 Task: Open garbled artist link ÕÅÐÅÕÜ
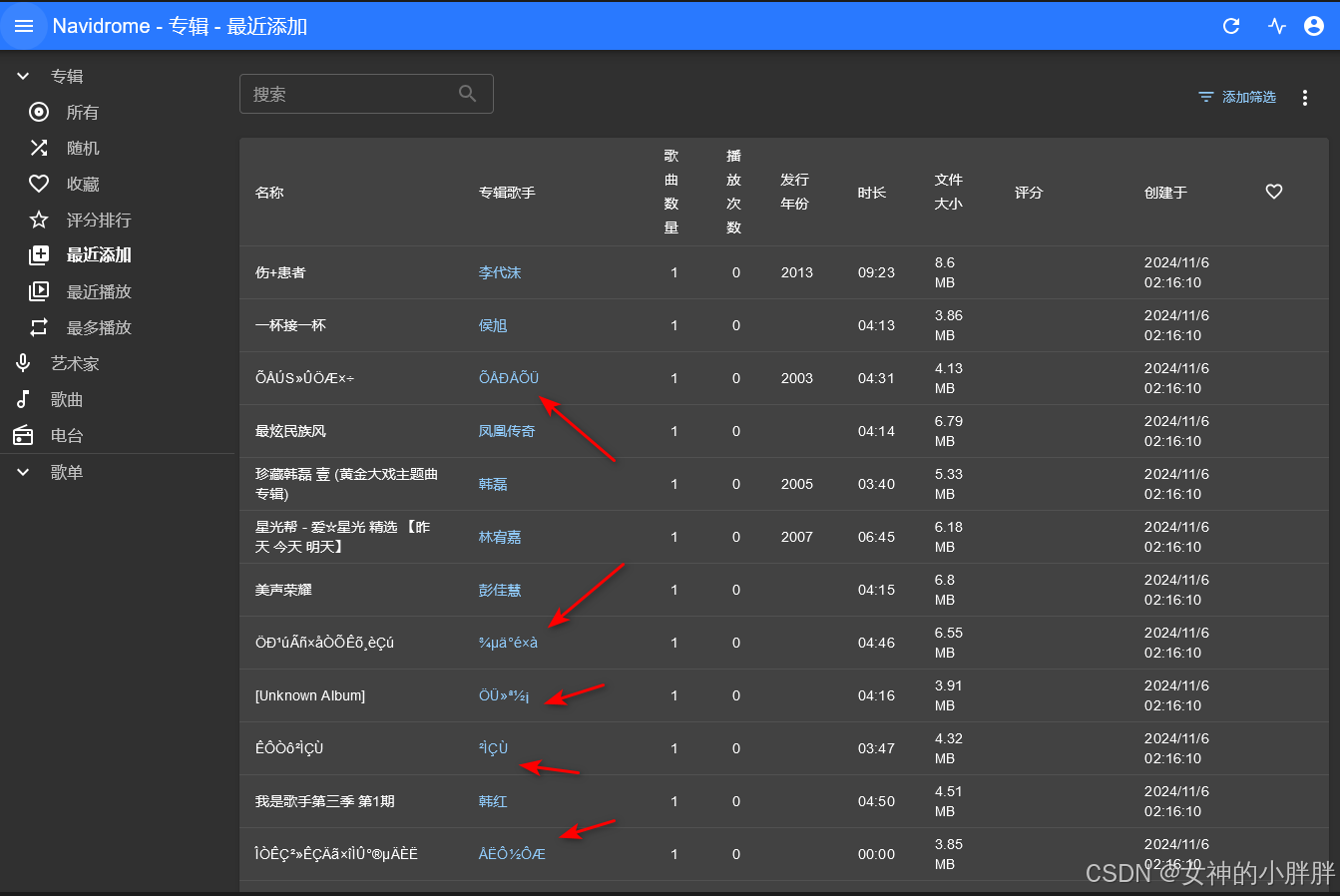509,378
